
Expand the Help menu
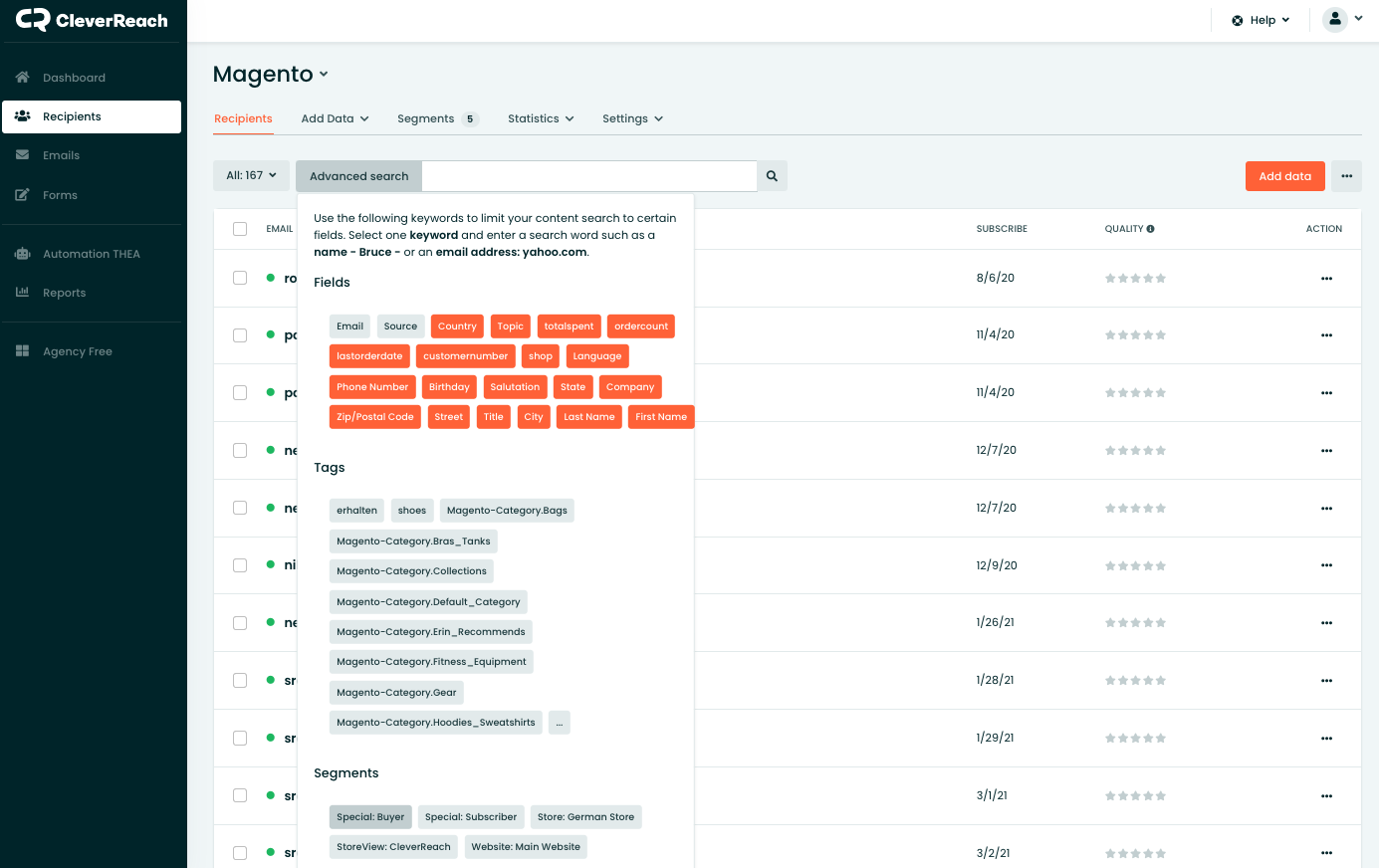(1261, 20)
